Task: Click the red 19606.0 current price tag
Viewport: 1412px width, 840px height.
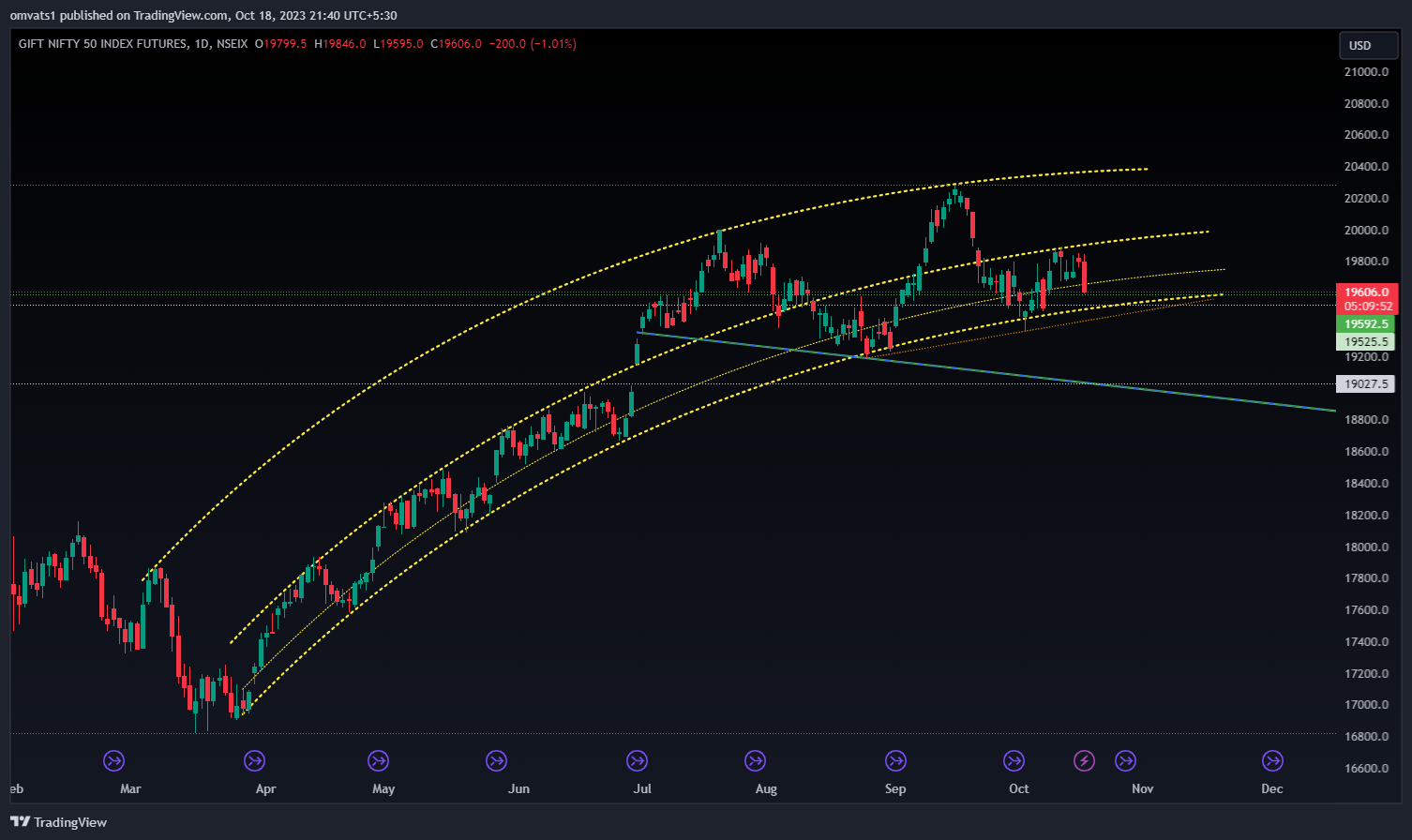Action: 1366,292
